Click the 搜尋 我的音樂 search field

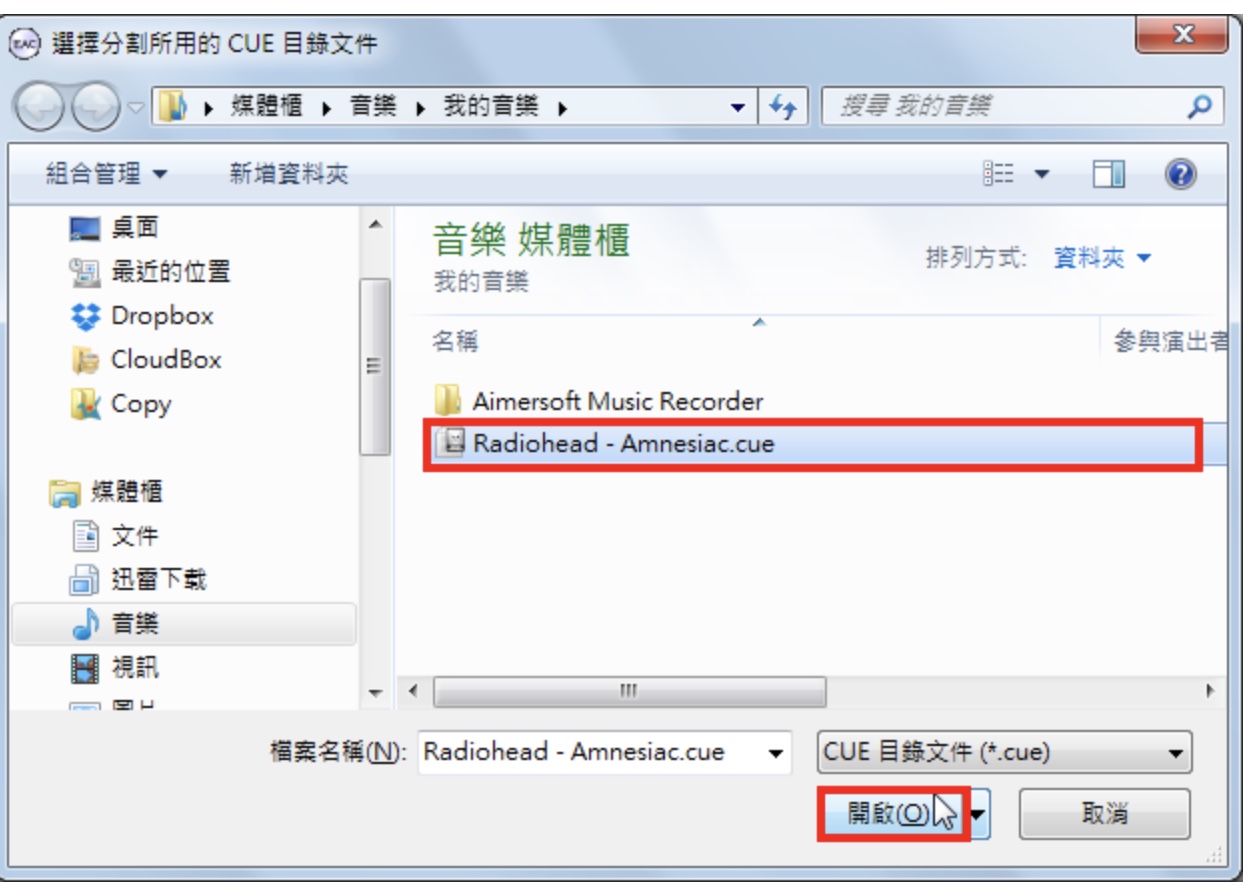1005,106
